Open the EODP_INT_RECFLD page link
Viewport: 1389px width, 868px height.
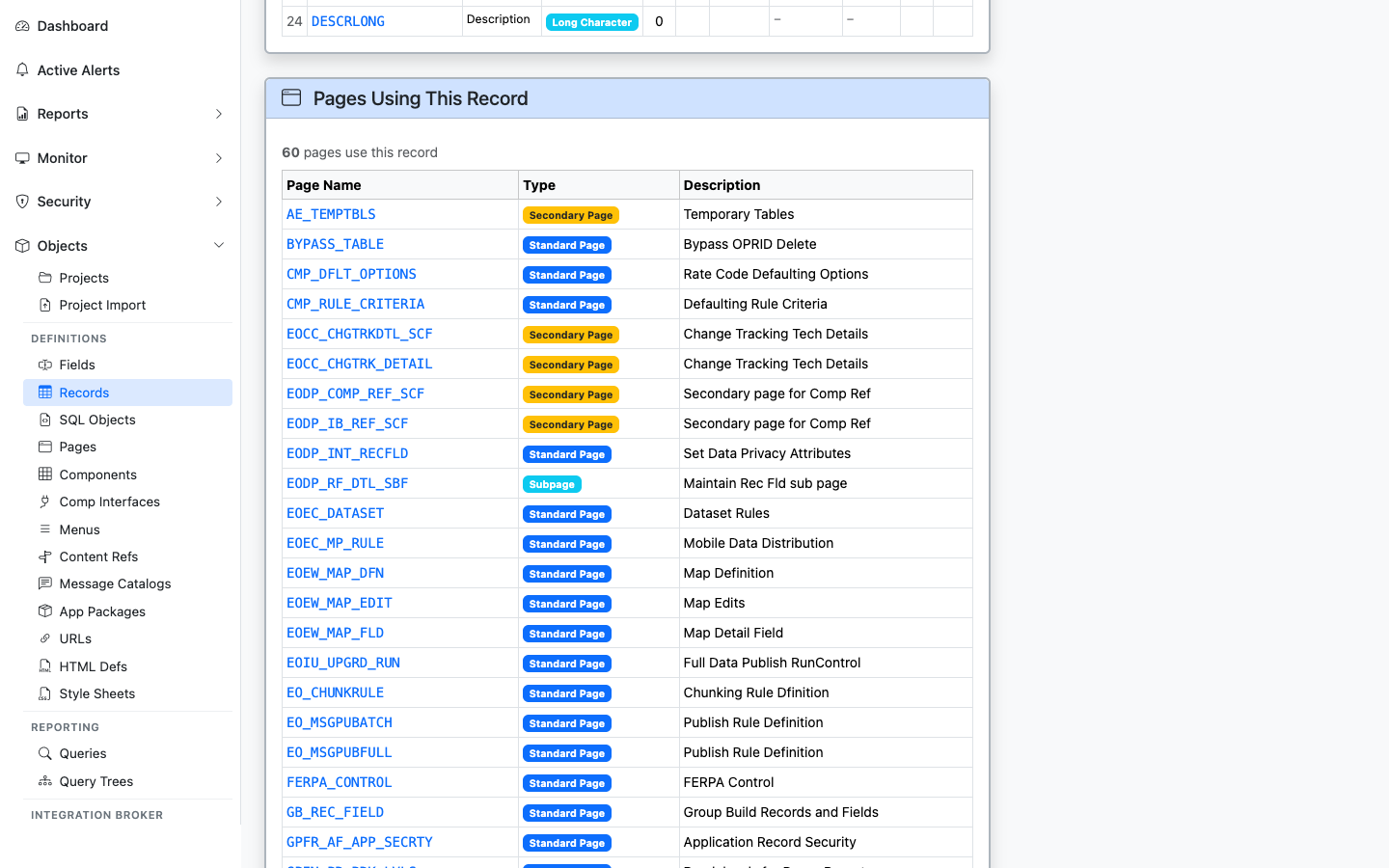347,453
